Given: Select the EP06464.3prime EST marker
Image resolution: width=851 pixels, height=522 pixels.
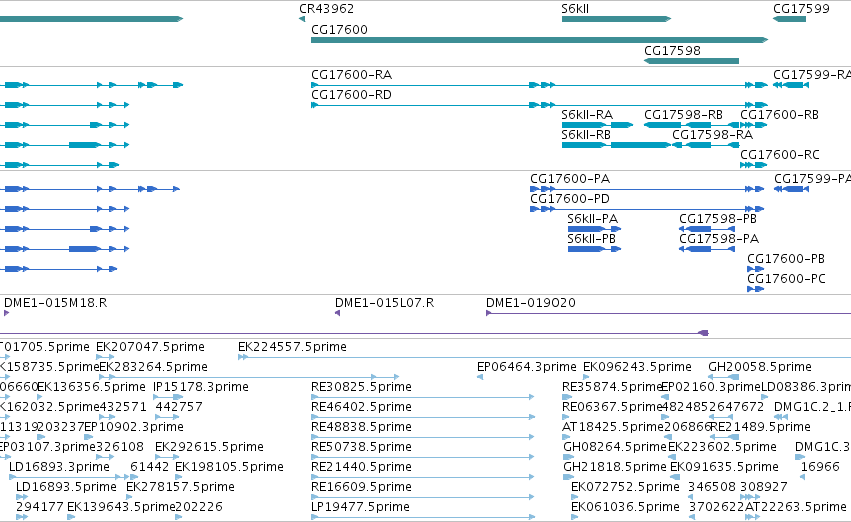Looking at the screenshot, I should 480,377.
